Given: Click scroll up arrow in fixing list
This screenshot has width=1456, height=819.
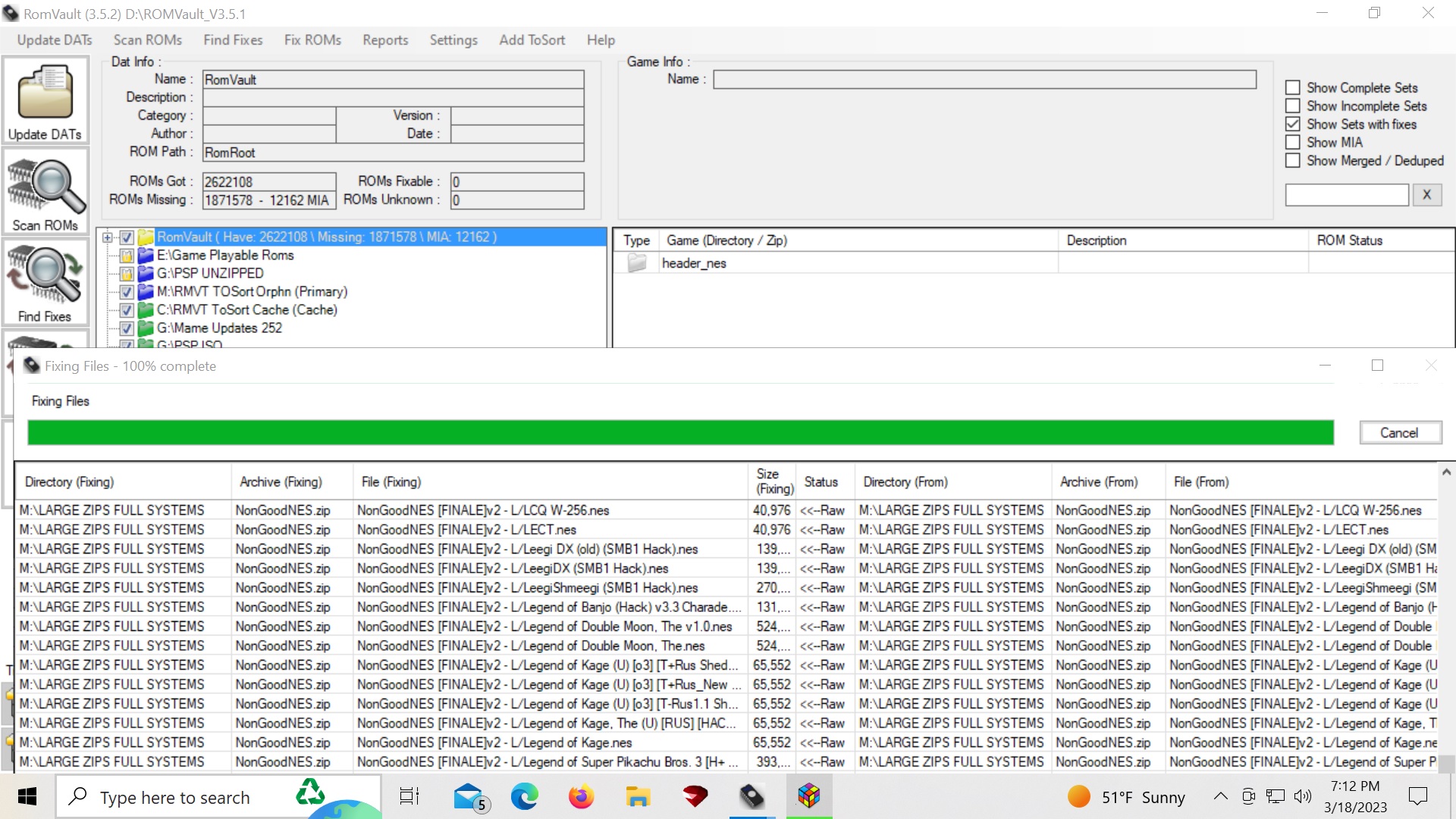Looking at the screenshot, I should 1446,472.
